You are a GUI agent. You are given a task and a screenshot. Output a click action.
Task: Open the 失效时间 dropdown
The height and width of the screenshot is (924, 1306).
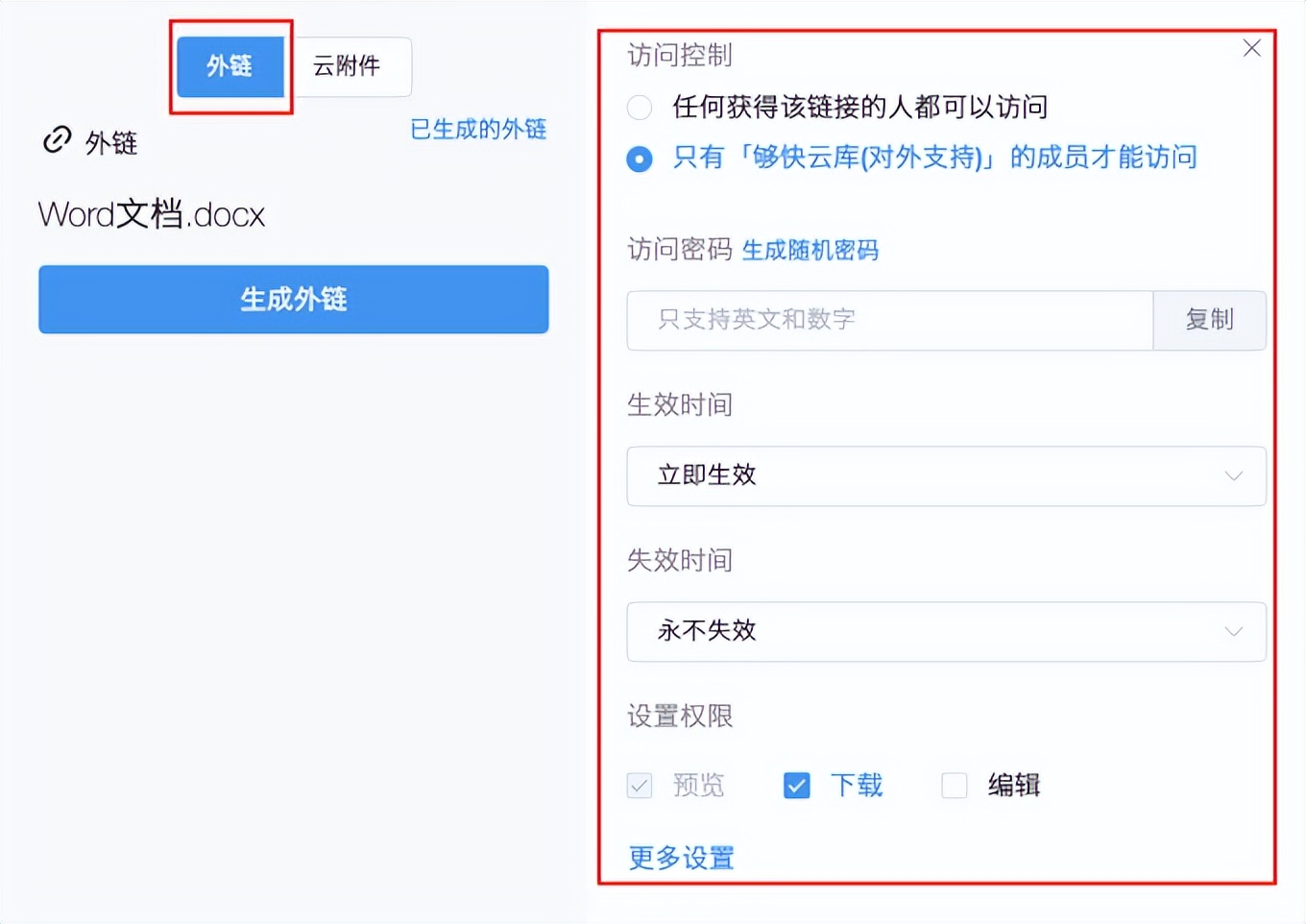(x=947, y=632)
